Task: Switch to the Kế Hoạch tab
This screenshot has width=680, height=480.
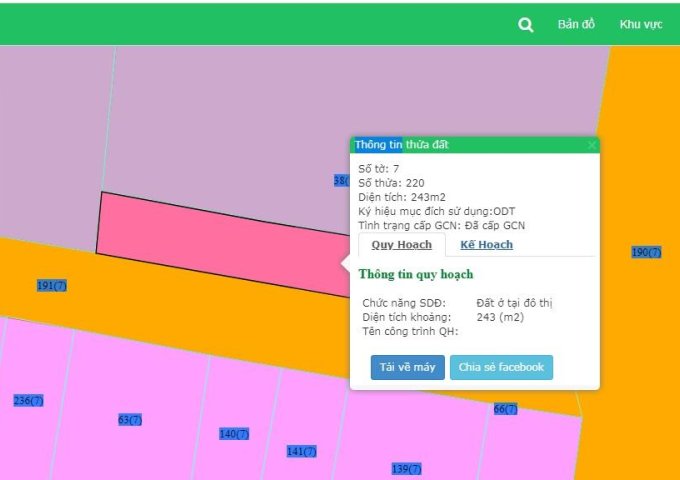Action: (x=486, y=244)
